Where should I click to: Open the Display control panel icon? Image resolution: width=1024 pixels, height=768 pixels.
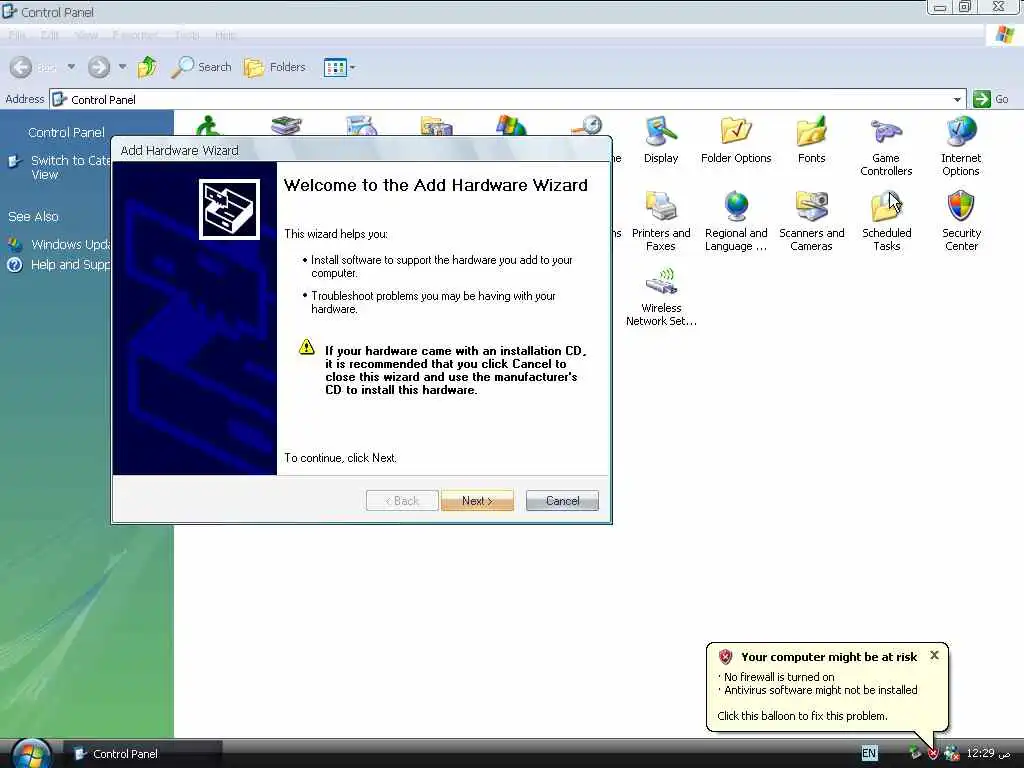click(661, 140)
